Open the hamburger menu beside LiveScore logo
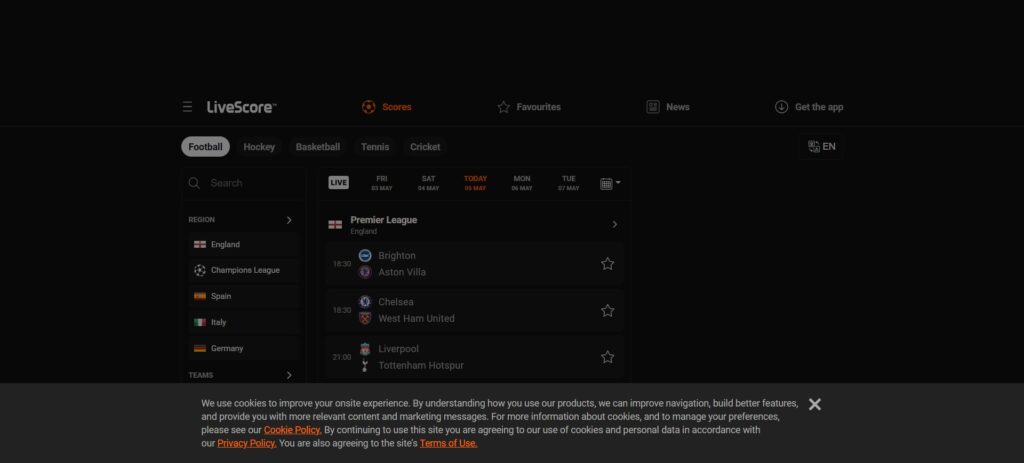The width and height of the screenshot is (1024, 463). pos(187,106)
